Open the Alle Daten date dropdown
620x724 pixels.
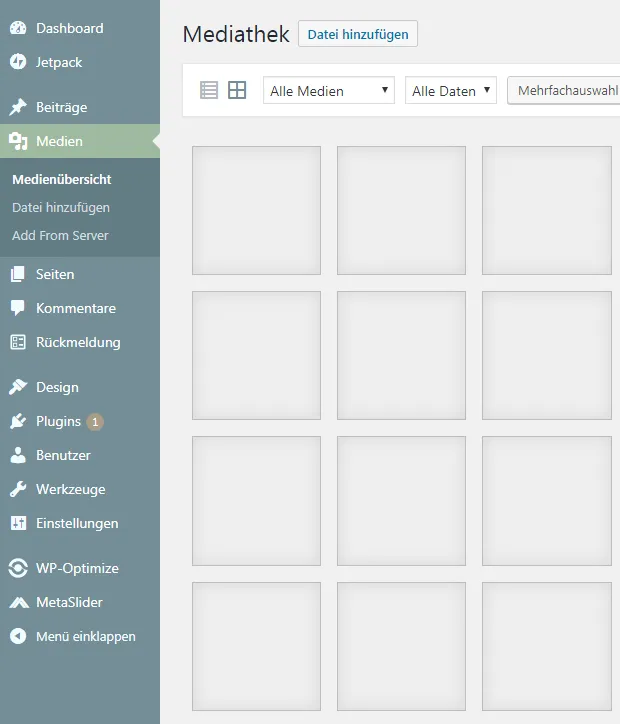tap(451, 90)
